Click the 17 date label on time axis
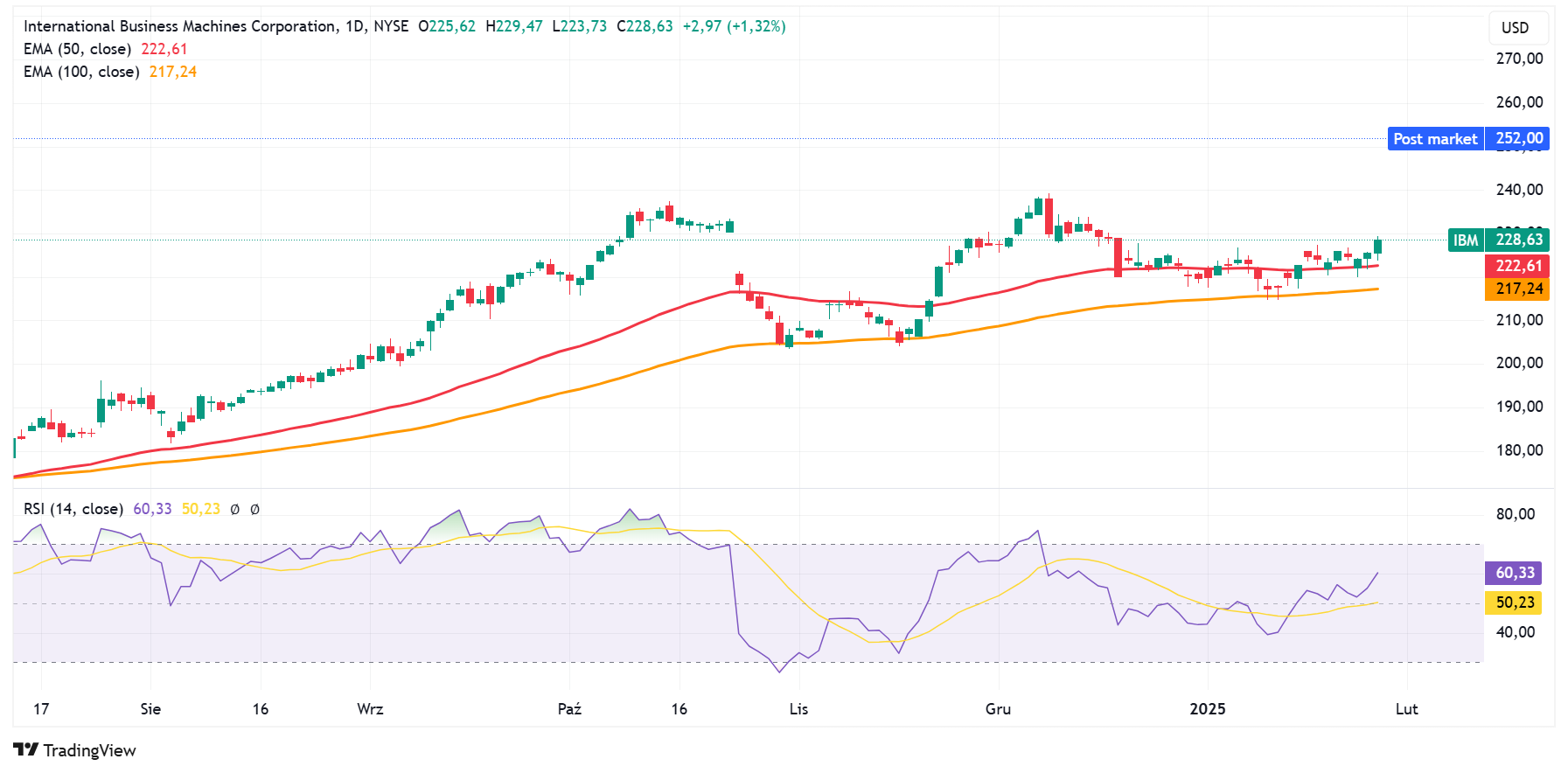The image size is (1568, 773). click(x=41, y=709)
